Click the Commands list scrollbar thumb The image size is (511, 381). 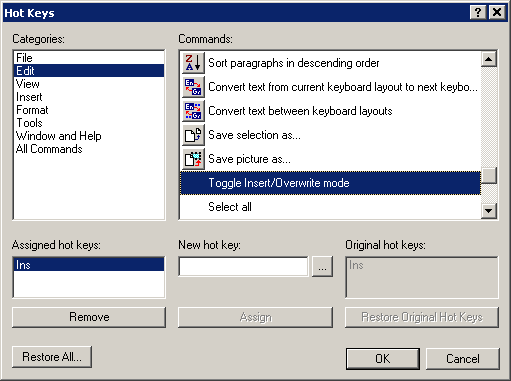pos(489,175)
